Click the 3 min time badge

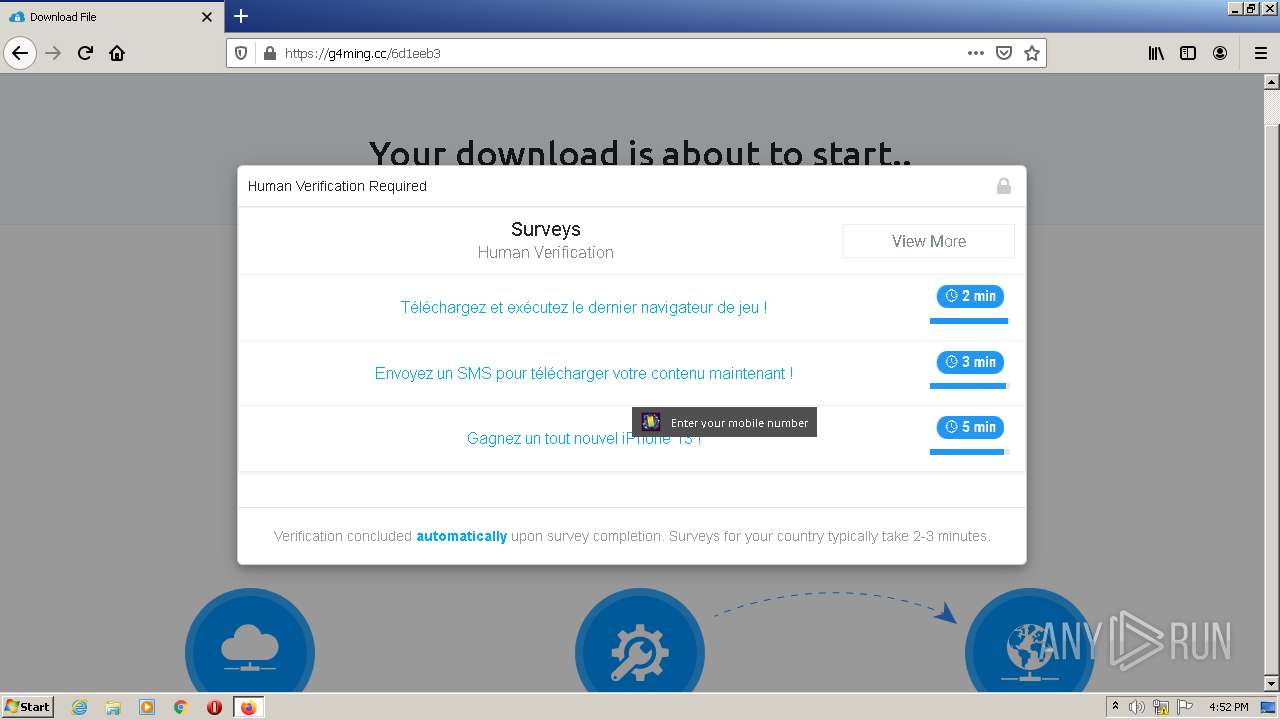click(970, 362)
